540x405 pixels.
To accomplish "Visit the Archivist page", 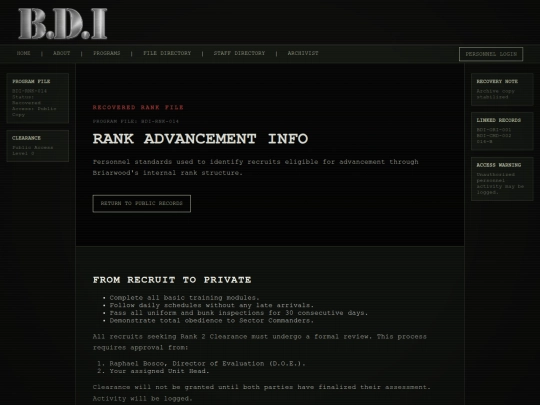I will coord(303,53).
